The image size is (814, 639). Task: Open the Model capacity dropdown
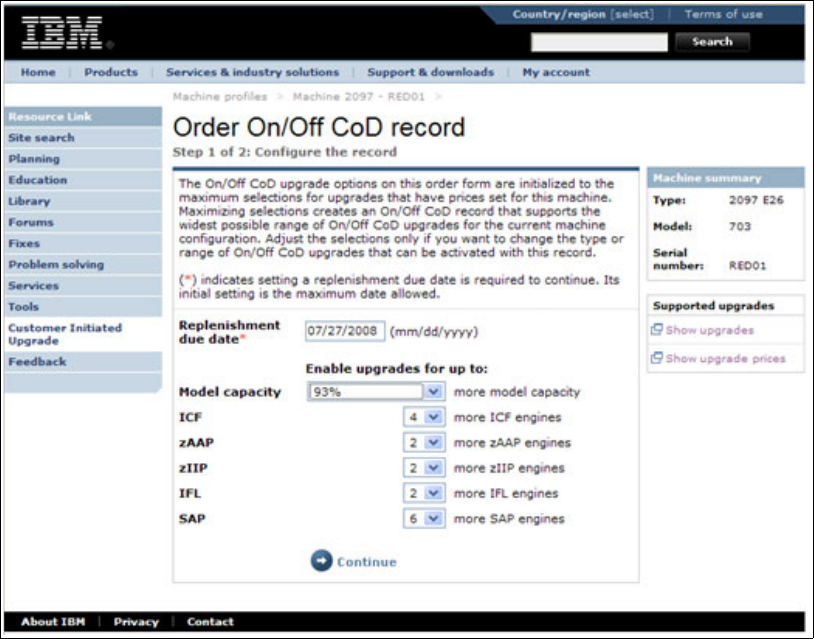click(376, 391)
